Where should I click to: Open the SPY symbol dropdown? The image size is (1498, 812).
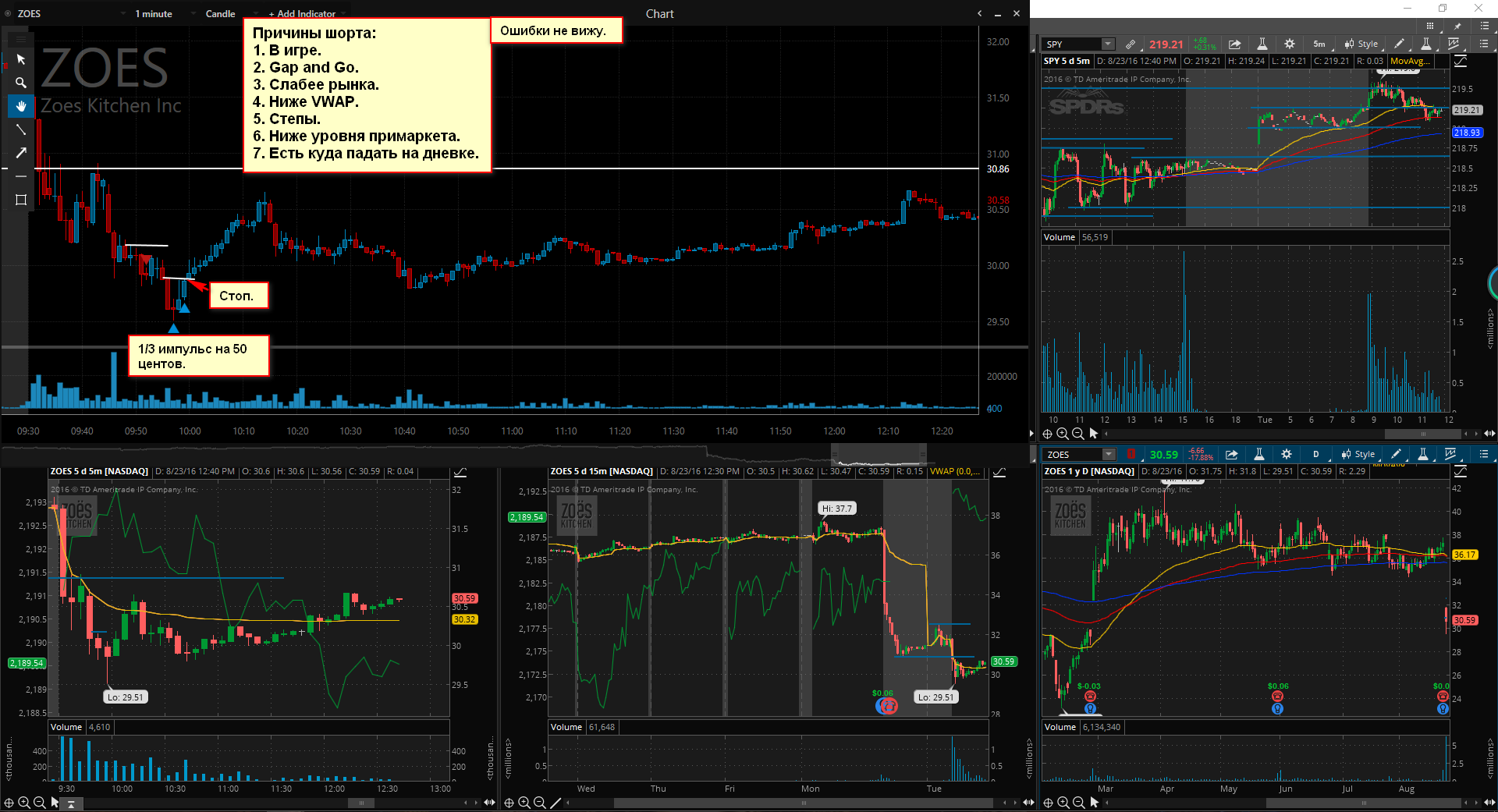coord(1108,44)
